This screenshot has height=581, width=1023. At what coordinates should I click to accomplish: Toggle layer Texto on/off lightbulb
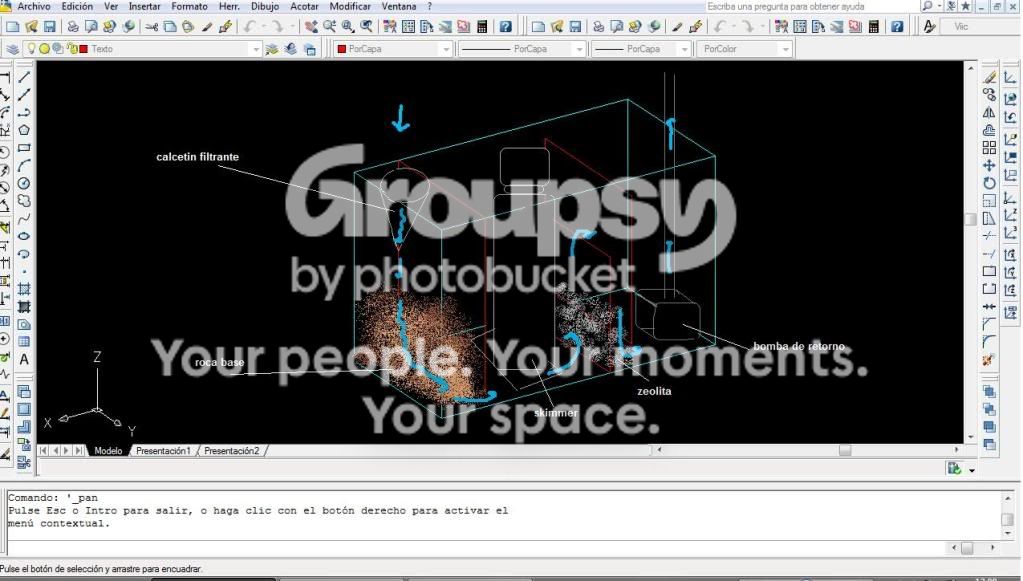[x=31, y=49]
